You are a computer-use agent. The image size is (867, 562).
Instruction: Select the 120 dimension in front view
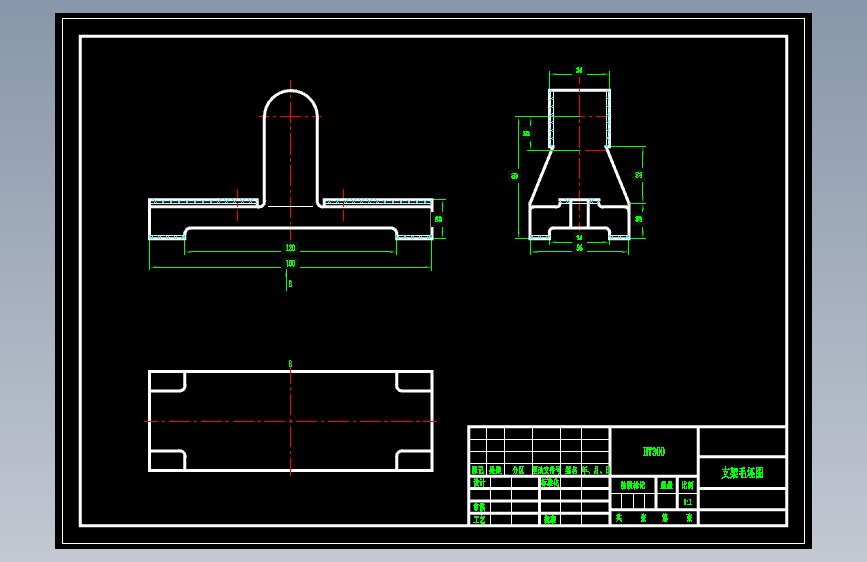click(290, 248)
